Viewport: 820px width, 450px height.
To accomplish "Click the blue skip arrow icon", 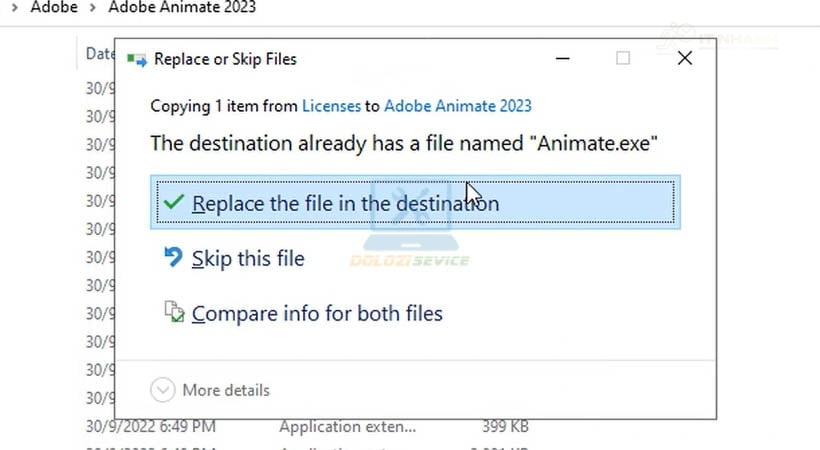I will tap(173, 257).
